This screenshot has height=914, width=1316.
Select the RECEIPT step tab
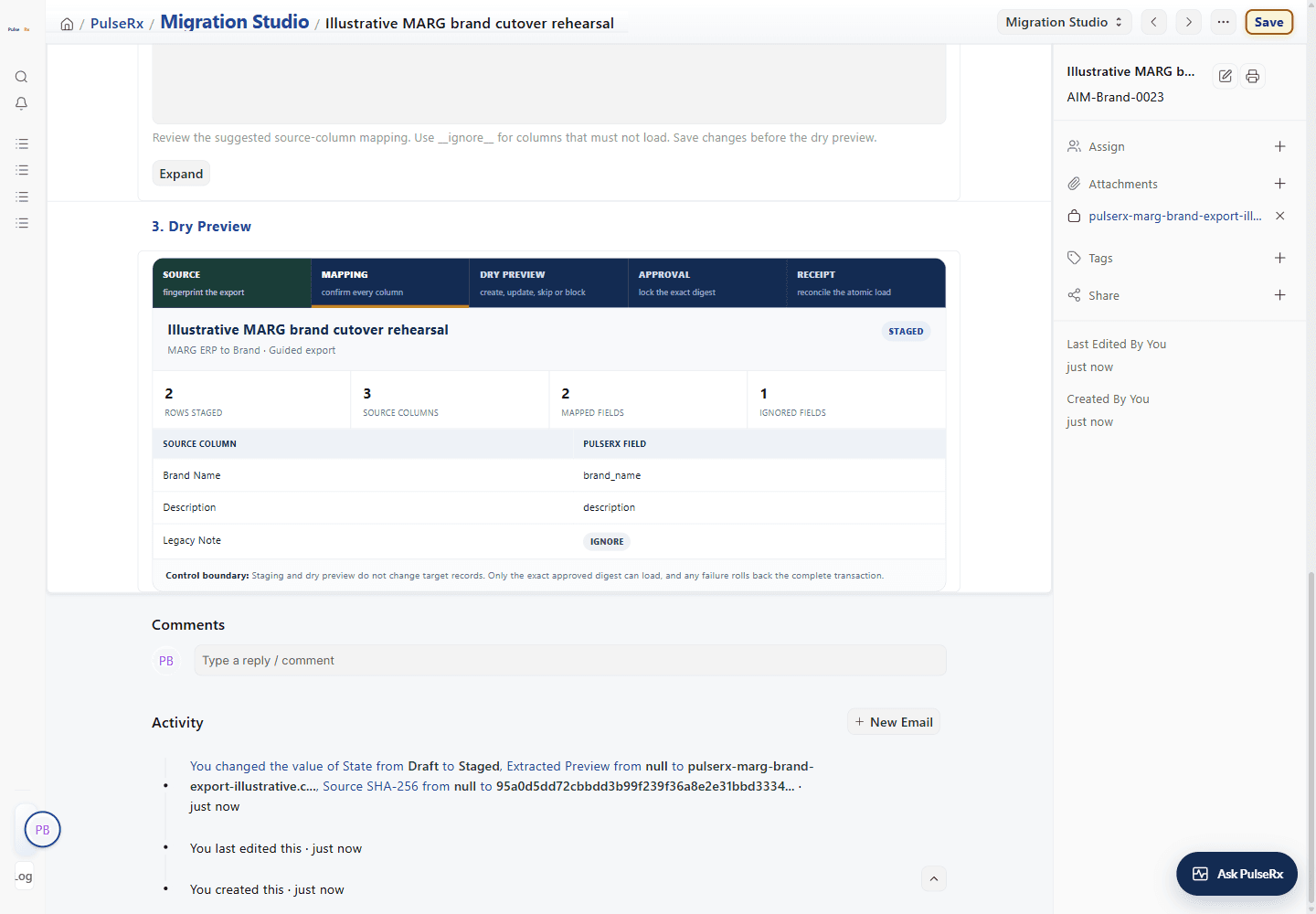point(865,283)
